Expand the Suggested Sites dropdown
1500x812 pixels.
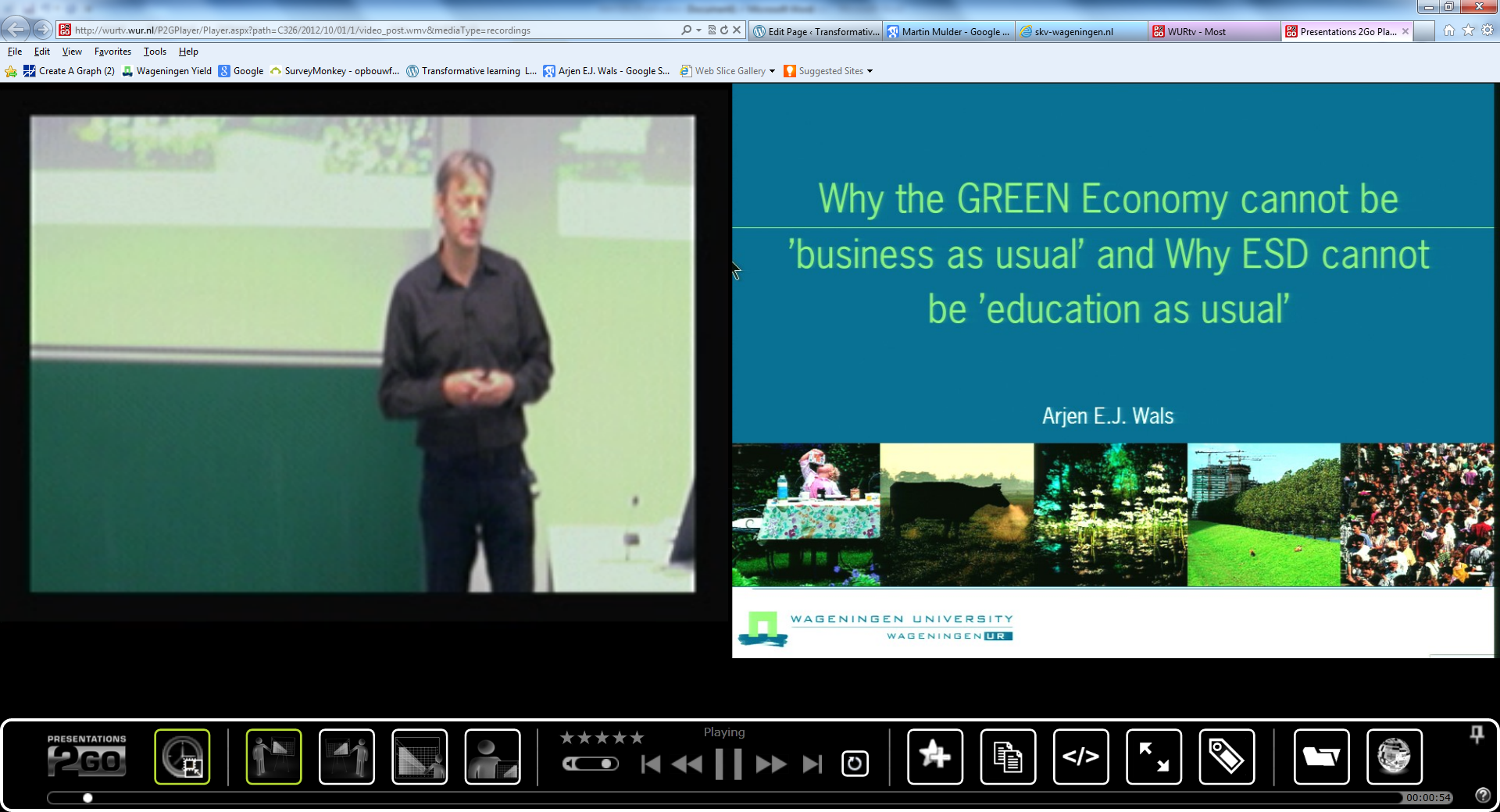[x=870, y=71]
